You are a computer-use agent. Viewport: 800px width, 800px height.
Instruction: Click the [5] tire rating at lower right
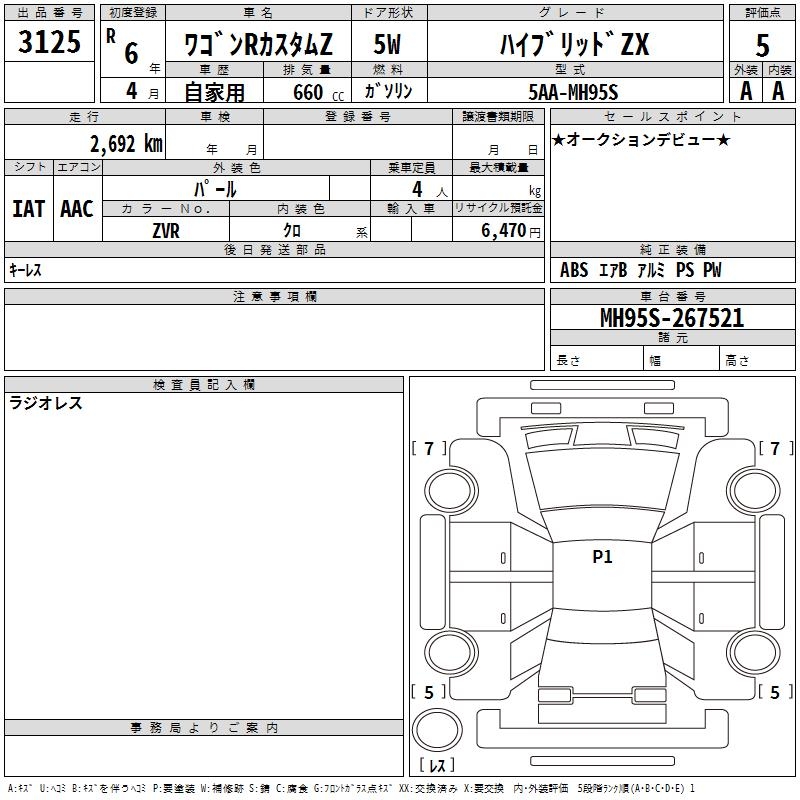774,692
